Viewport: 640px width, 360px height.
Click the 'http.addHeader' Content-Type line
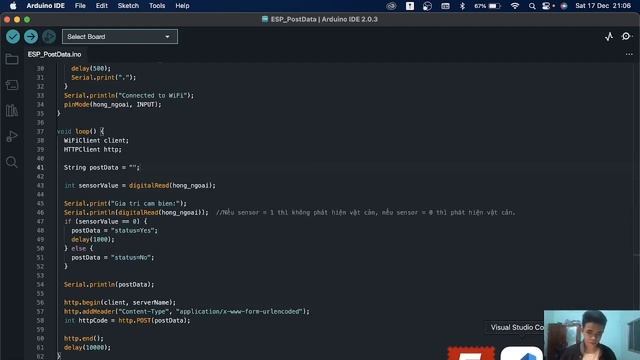187,311
